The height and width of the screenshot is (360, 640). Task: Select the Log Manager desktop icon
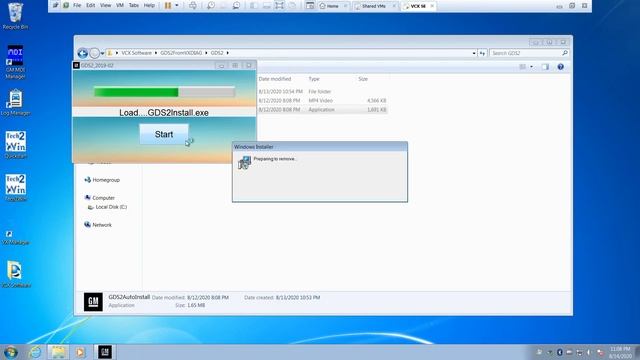pos(16,102)
